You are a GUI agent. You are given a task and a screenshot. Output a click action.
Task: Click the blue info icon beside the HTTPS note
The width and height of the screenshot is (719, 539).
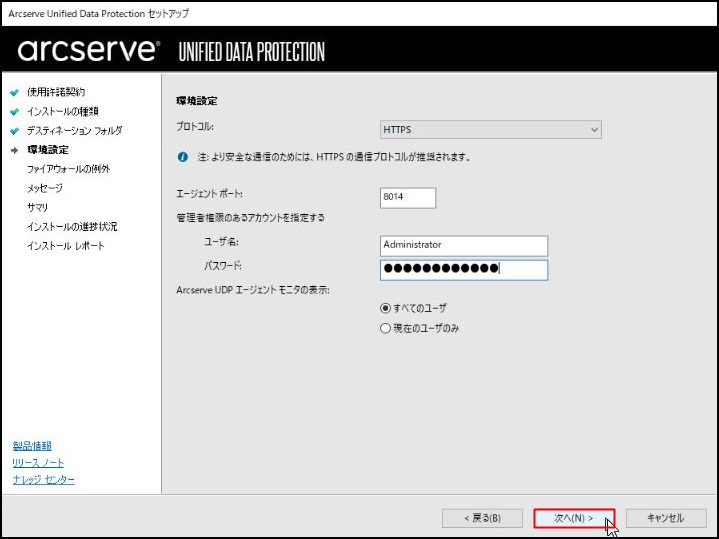click(x=183, y=157)
